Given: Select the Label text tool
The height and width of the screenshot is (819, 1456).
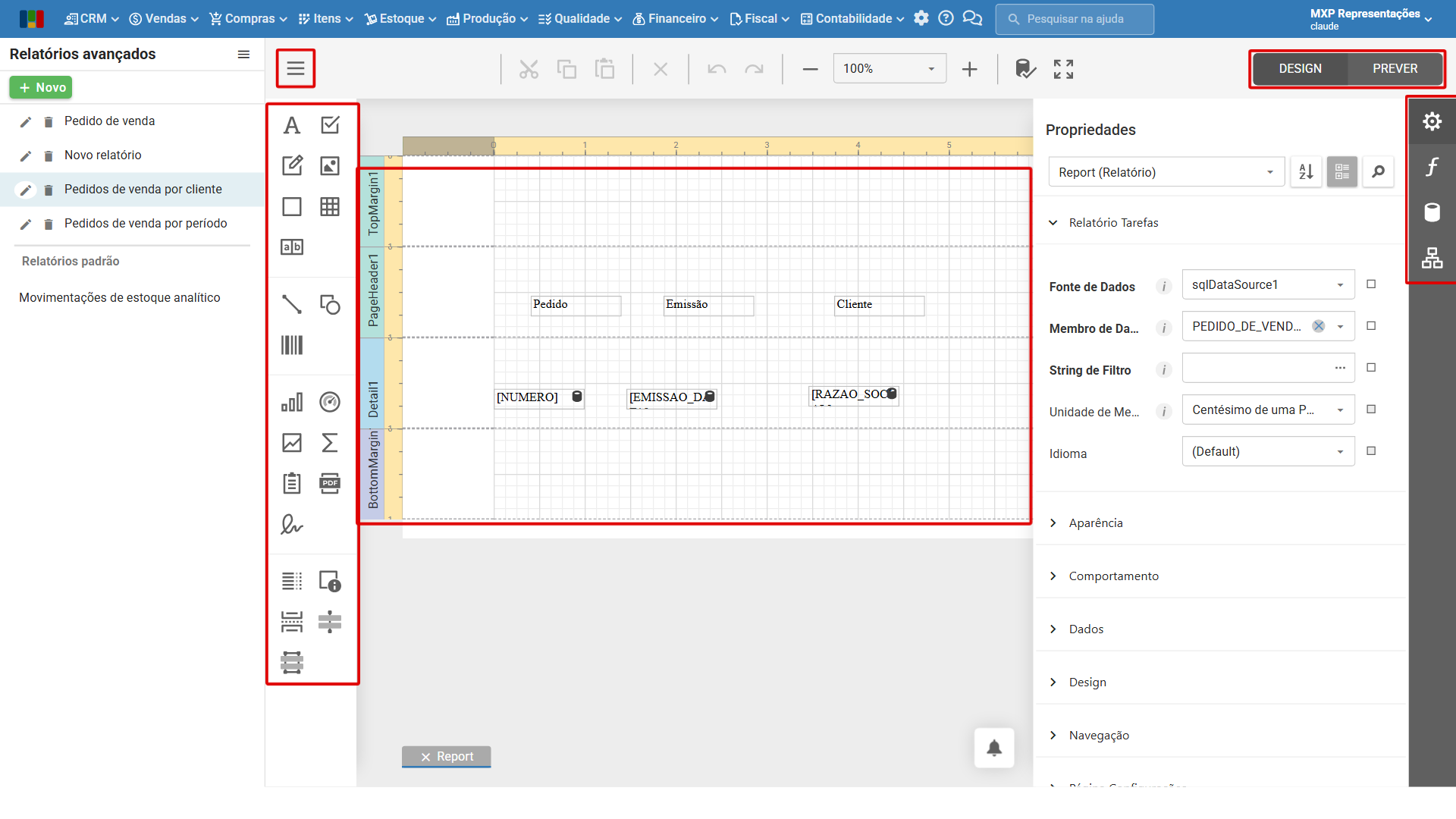Looking at the screenshot, I should coord(292,125).
